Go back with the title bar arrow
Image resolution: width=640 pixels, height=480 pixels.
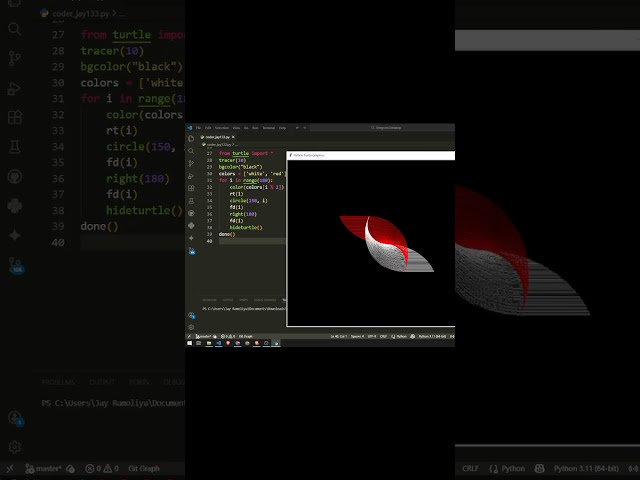(x=297, y=128)
